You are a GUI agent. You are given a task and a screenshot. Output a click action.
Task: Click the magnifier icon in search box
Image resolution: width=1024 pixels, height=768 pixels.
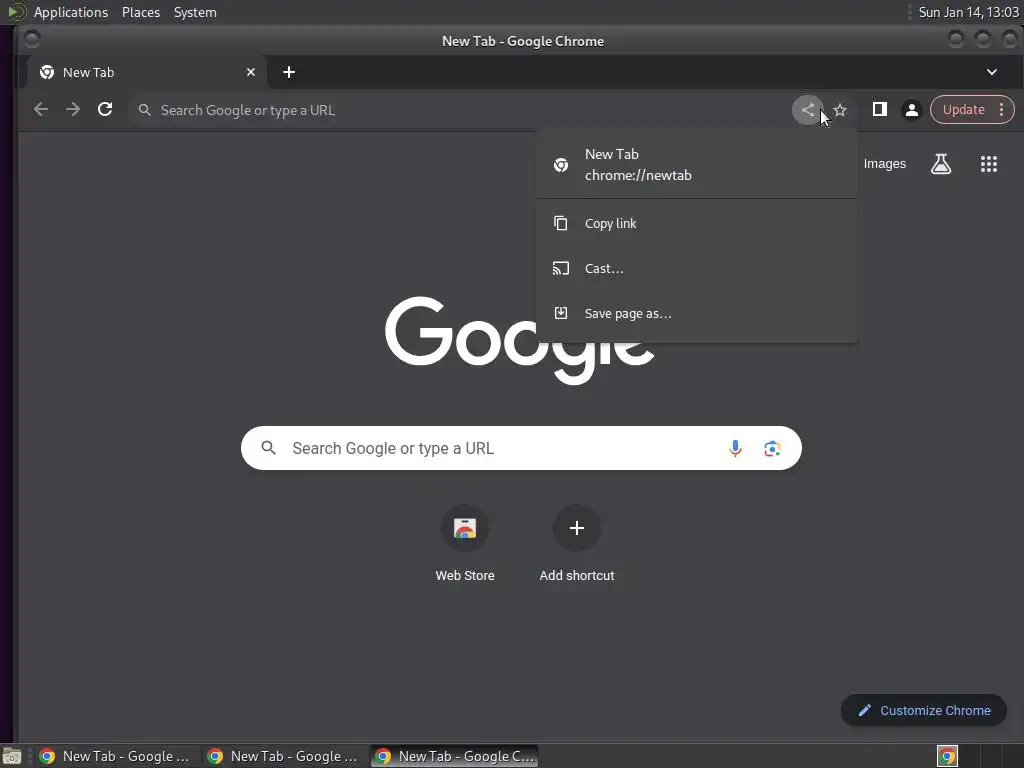[x=268, y=448]
